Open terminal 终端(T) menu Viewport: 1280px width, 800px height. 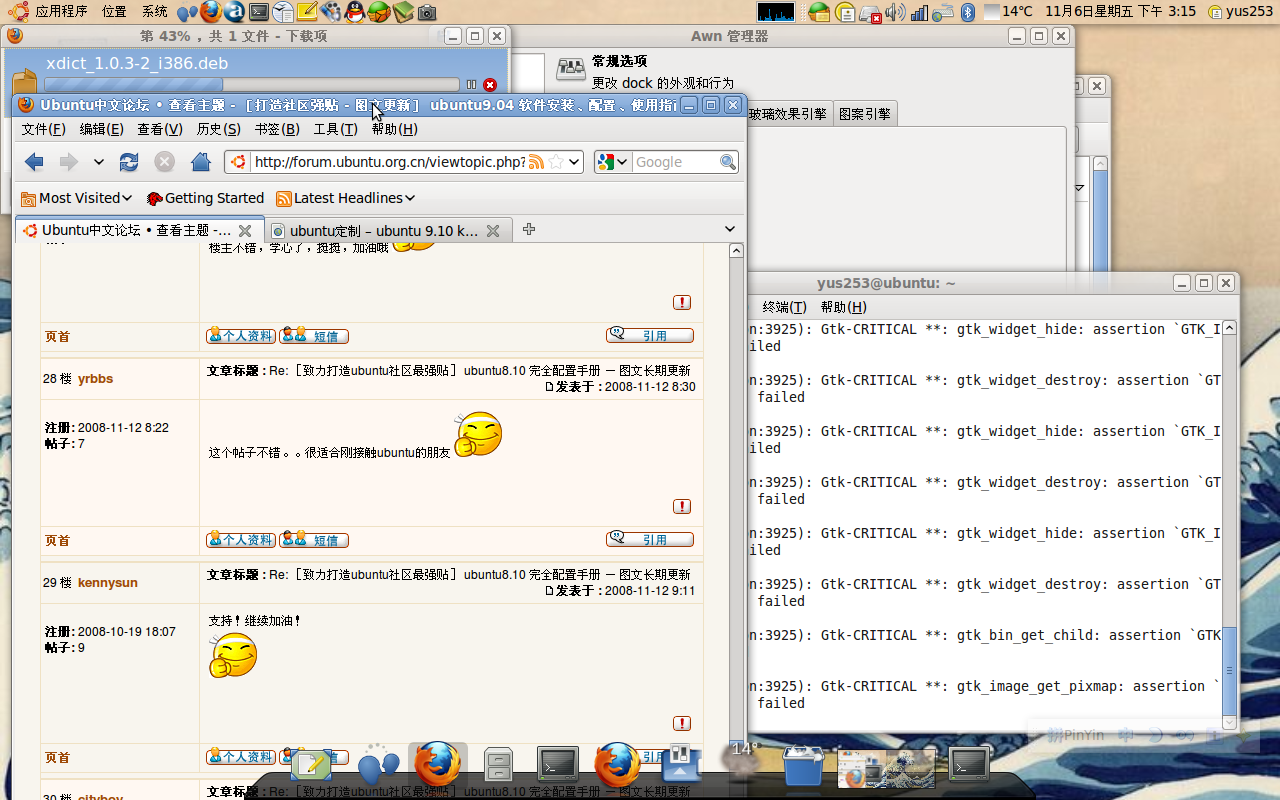783,307
